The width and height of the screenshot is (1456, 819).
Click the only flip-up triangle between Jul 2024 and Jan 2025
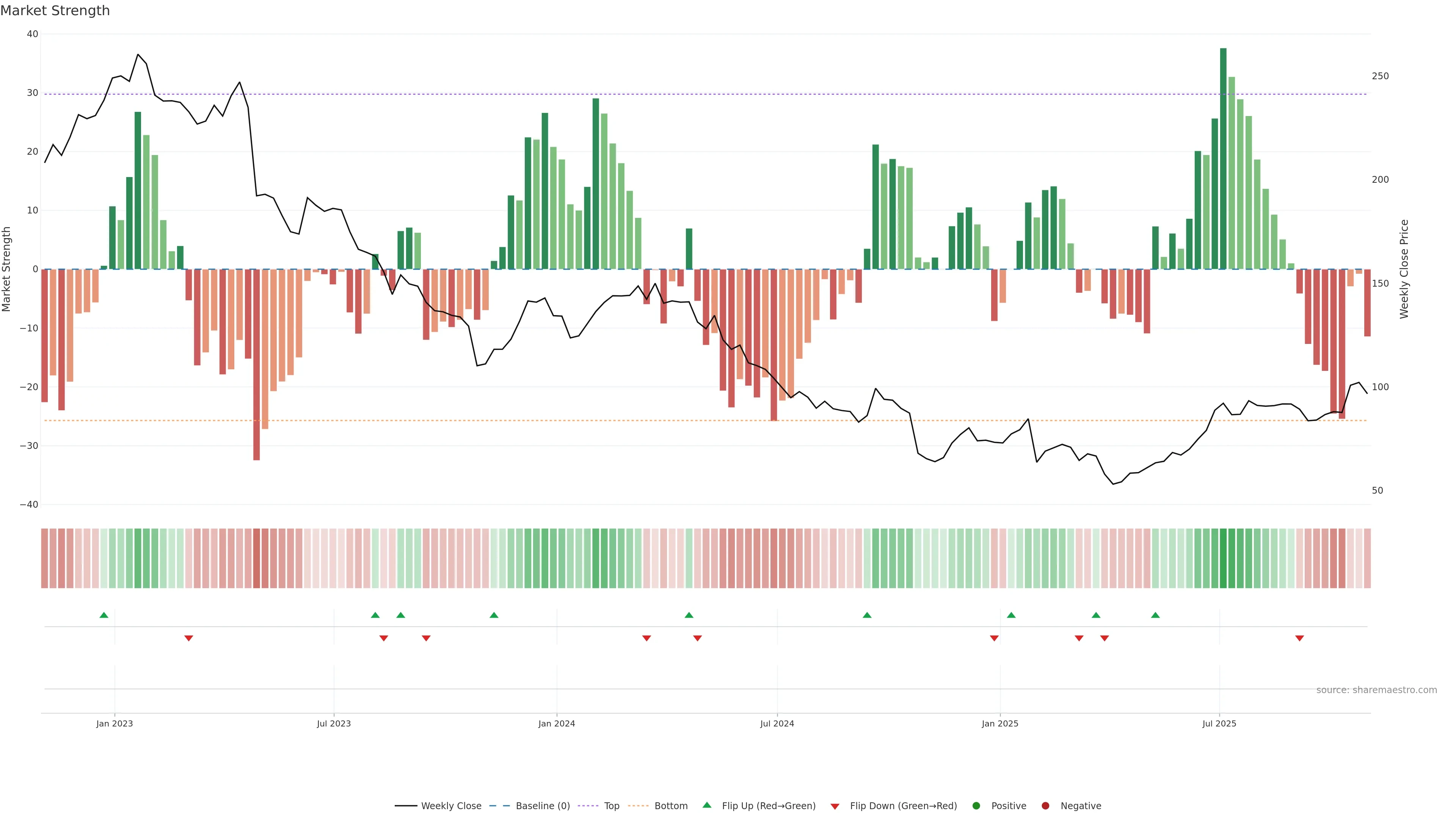pos(867,615)
